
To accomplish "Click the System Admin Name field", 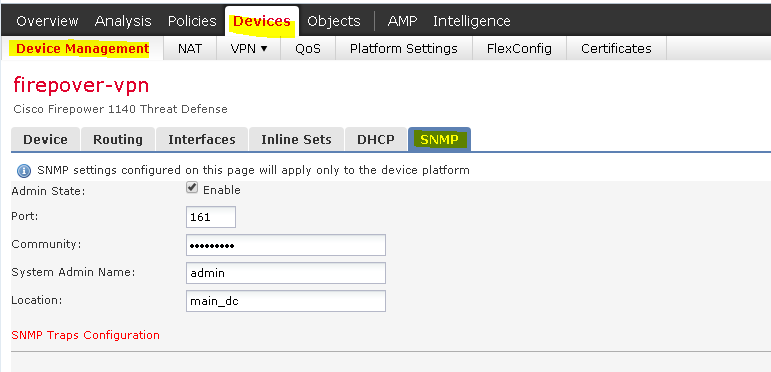I will [x=286, y=273].
